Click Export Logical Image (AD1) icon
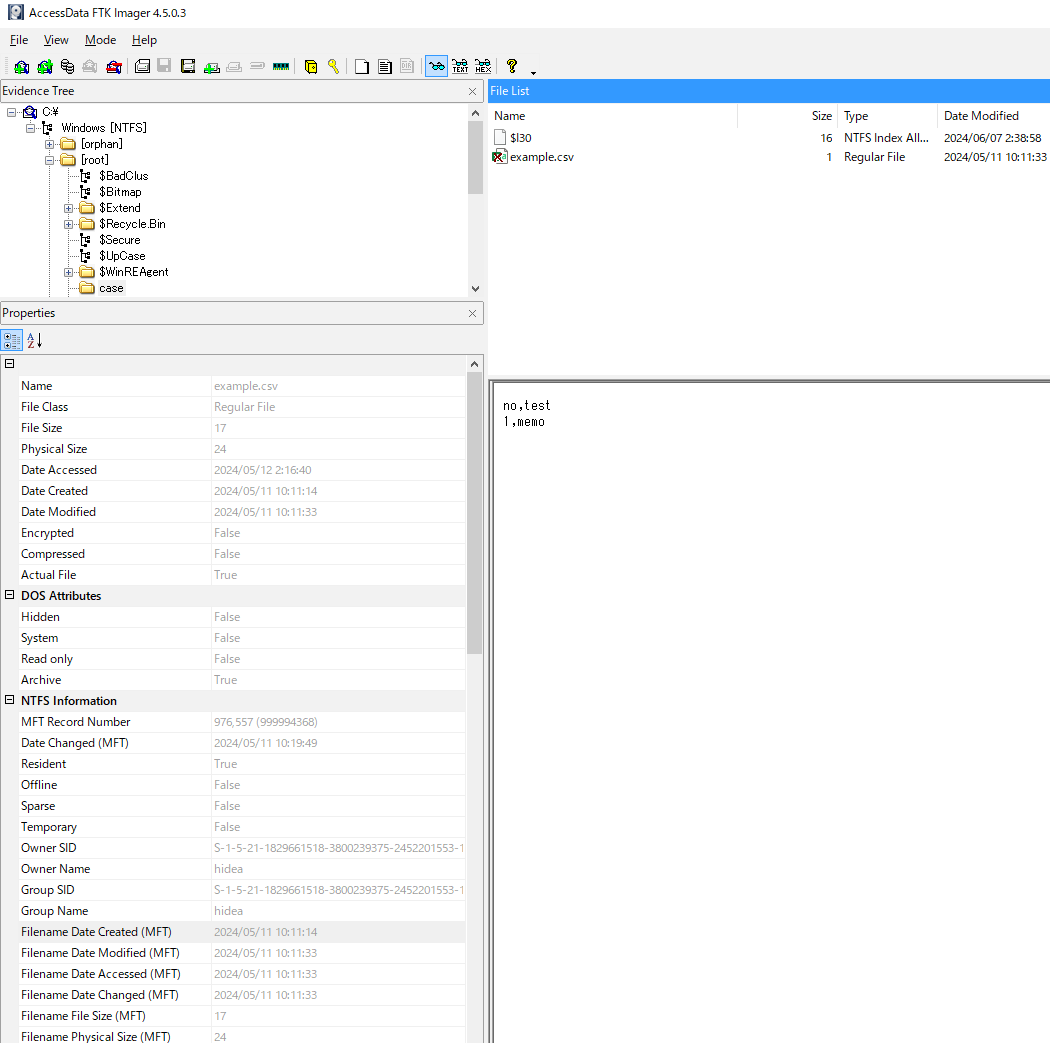Image resolution: width=1050 pixels, height=1043 pixels. pos(188,66)
